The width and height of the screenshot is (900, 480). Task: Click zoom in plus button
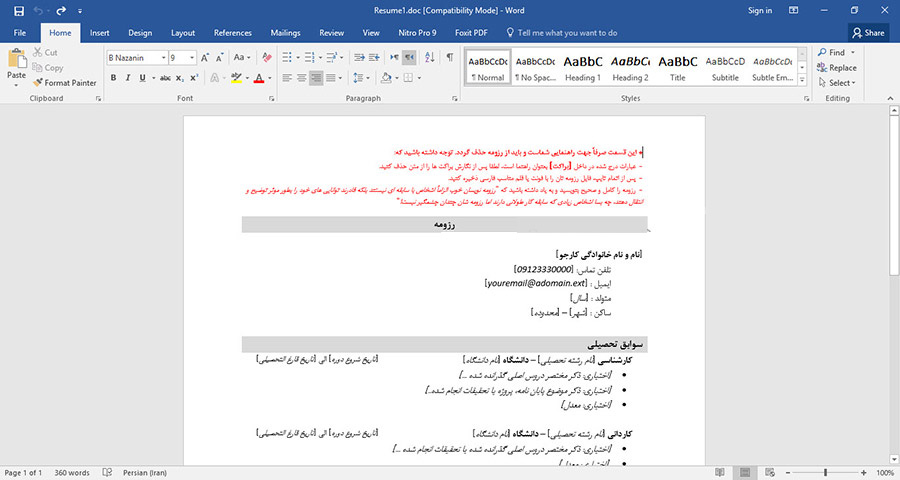pyautogui.click(x=864, y=473)
